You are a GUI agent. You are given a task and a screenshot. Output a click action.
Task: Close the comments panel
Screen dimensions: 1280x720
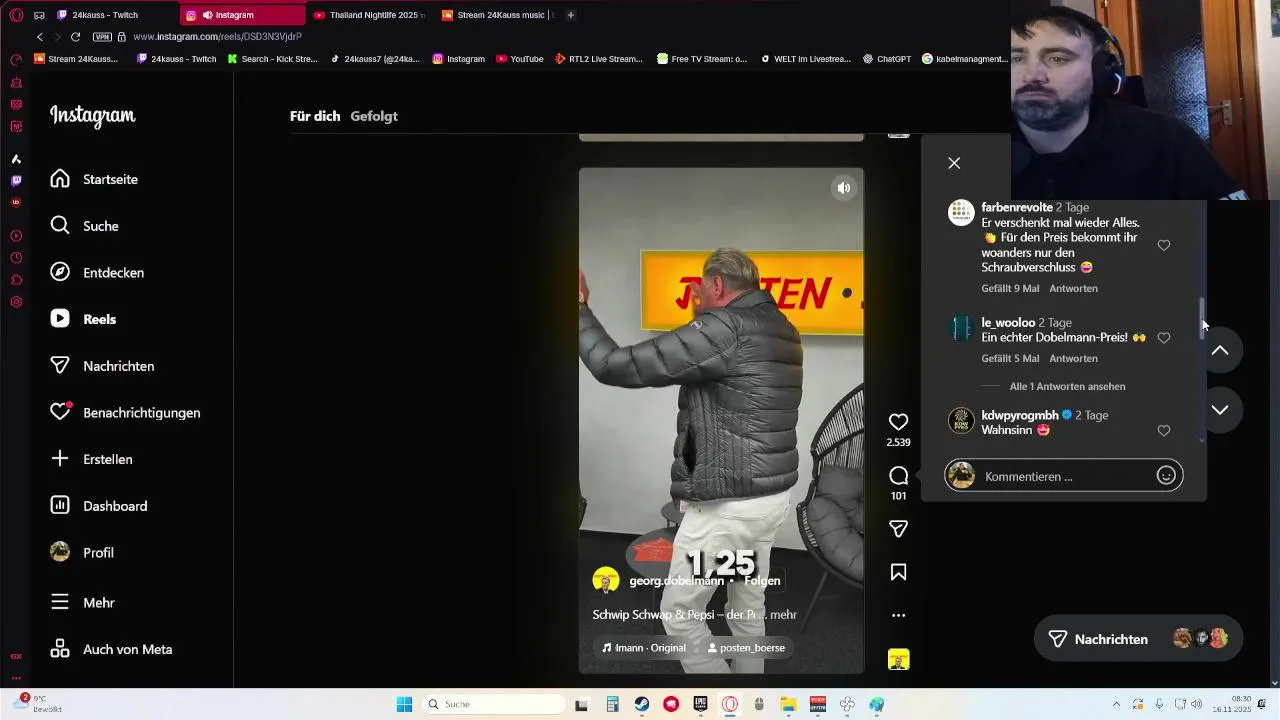tap(954, 163)
